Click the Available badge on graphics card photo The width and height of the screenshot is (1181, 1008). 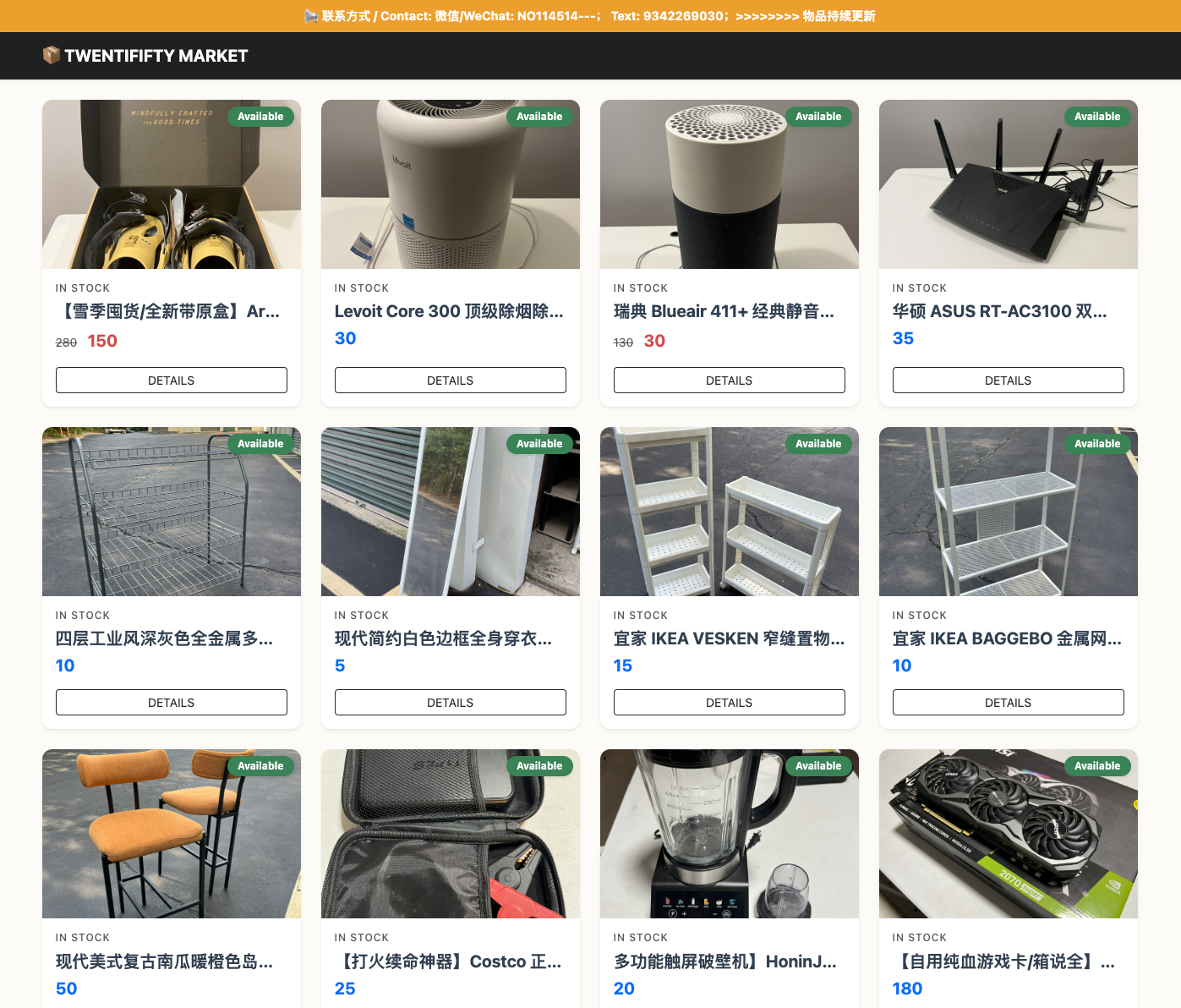coord(1097,766)
